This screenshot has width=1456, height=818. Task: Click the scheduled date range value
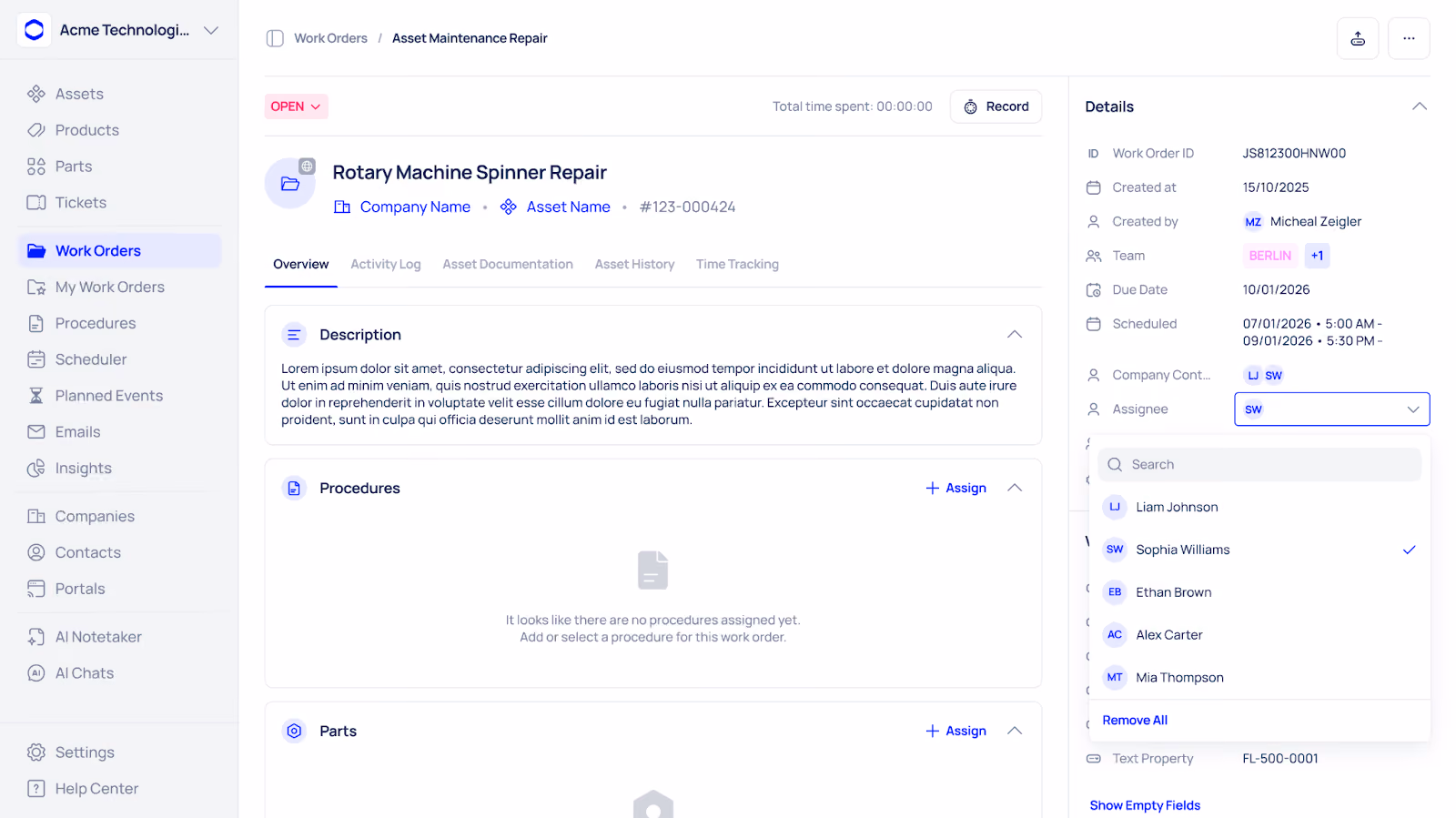coord(1312,332)
